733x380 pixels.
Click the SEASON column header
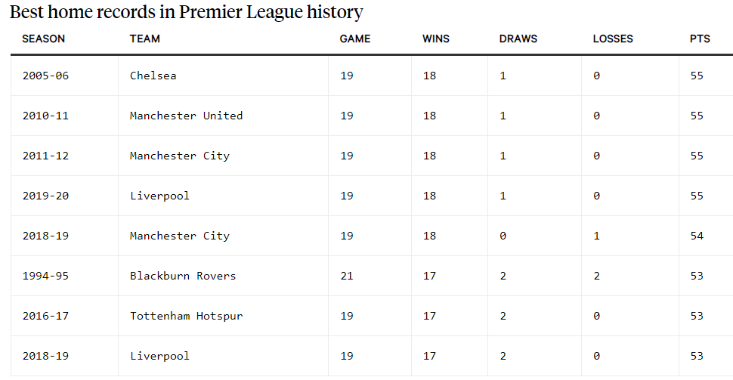tap(43, 39)
